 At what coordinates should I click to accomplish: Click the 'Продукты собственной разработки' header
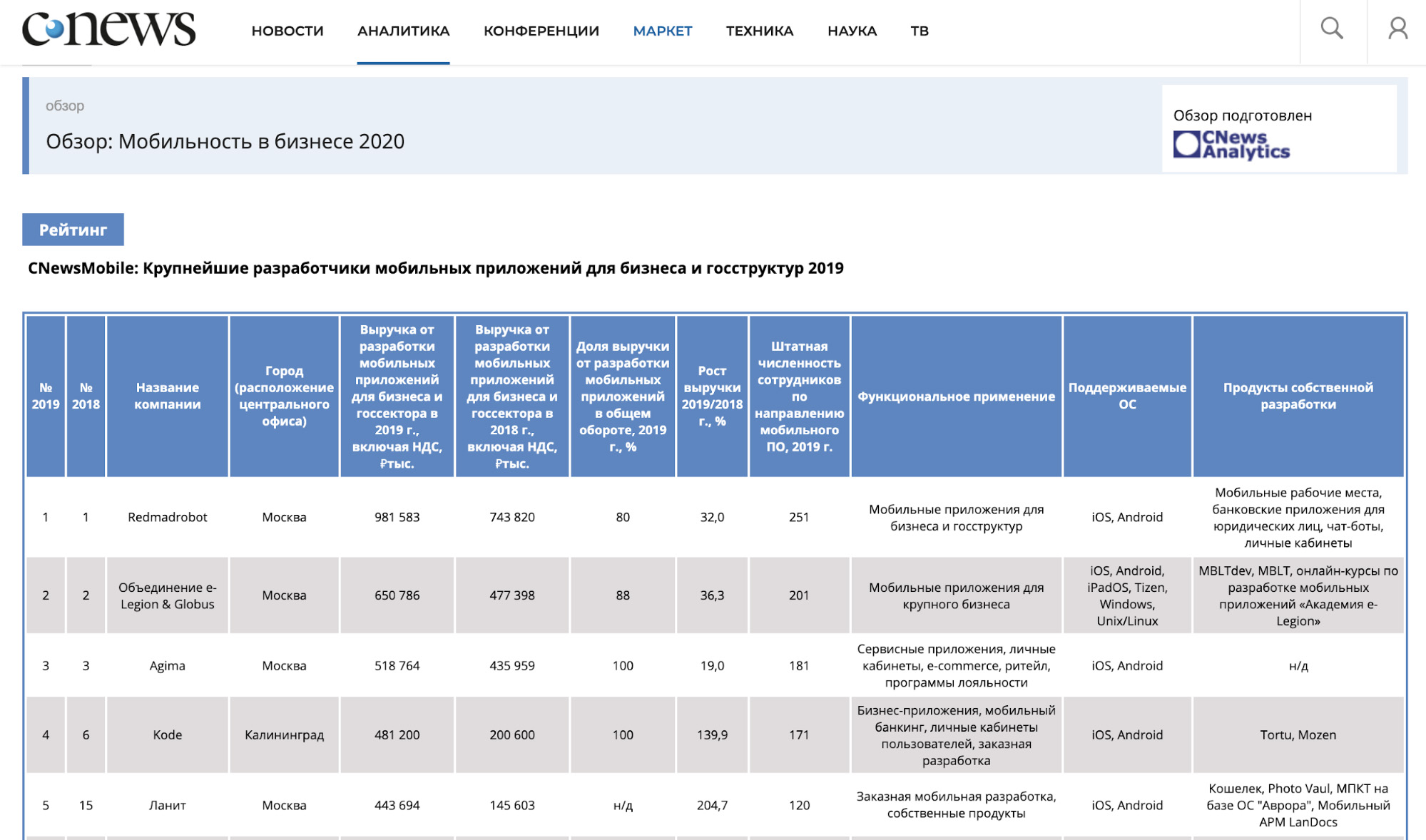tap(1298, 396)
